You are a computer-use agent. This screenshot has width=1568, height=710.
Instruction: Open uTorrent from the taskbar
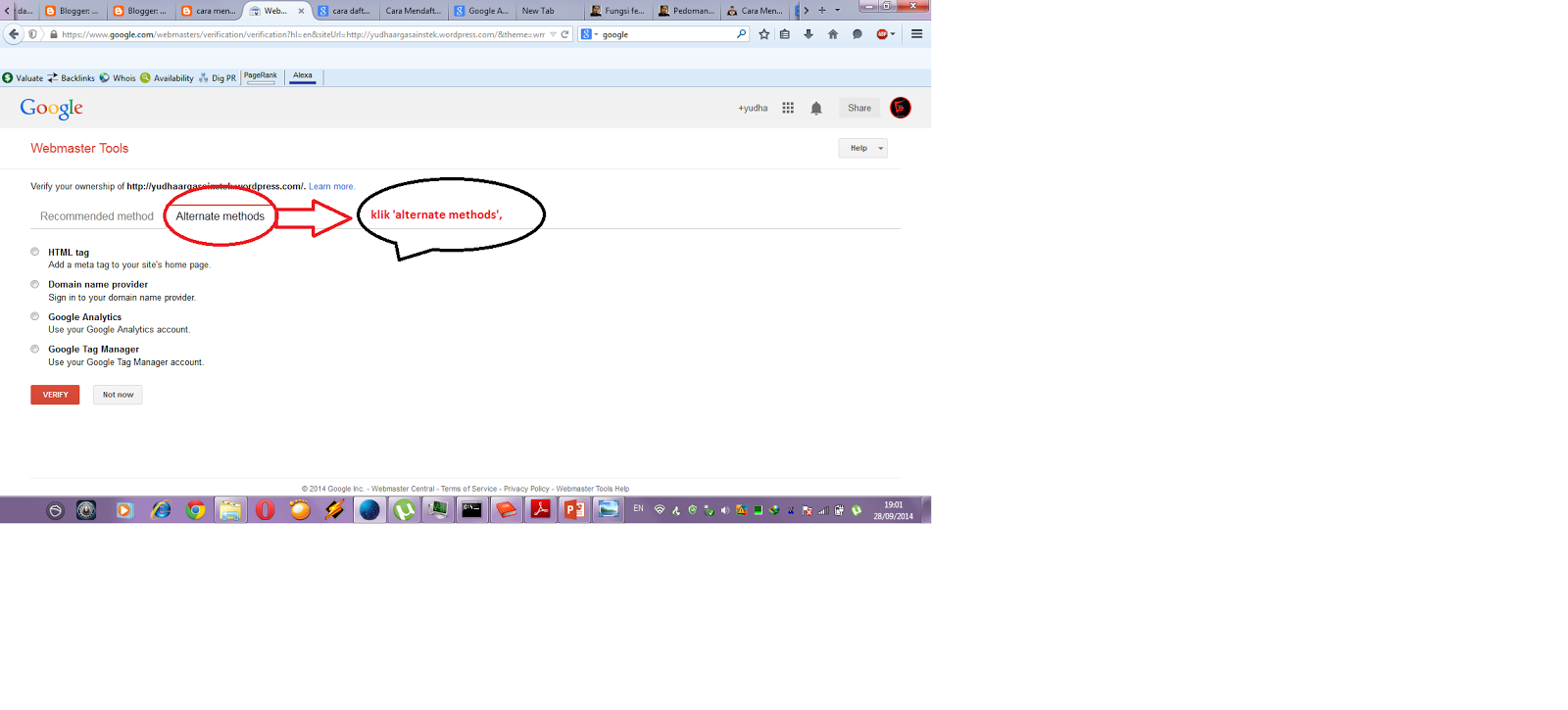pyautogui.click(x=404, y=510)
